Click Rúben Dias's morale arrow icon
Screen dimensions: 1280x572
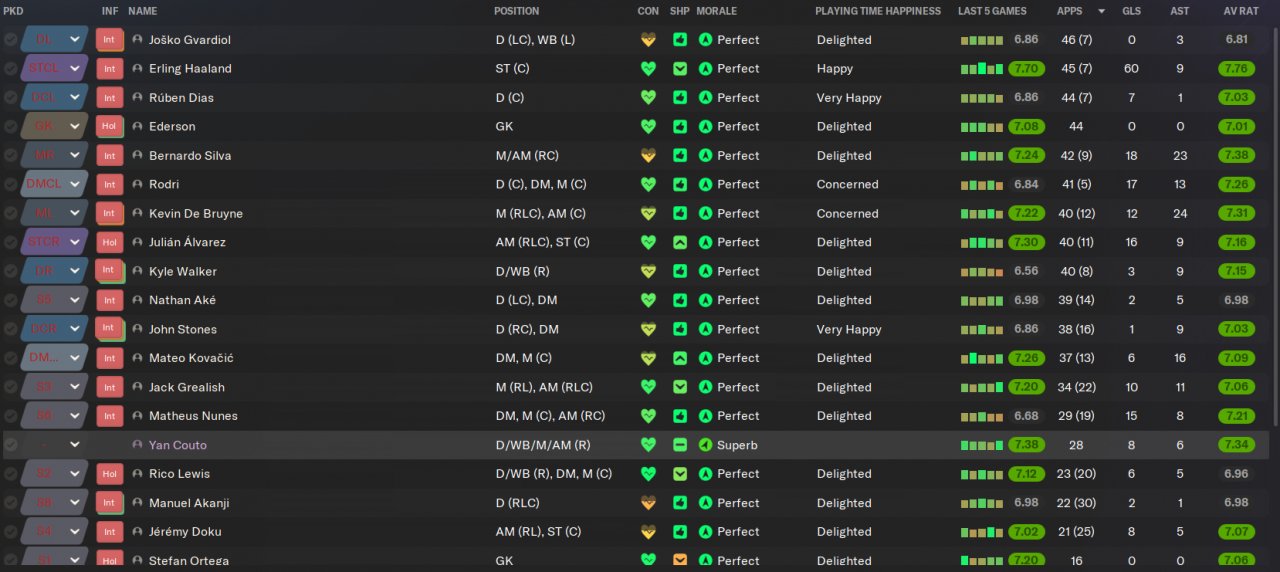[x=705, y=98]
